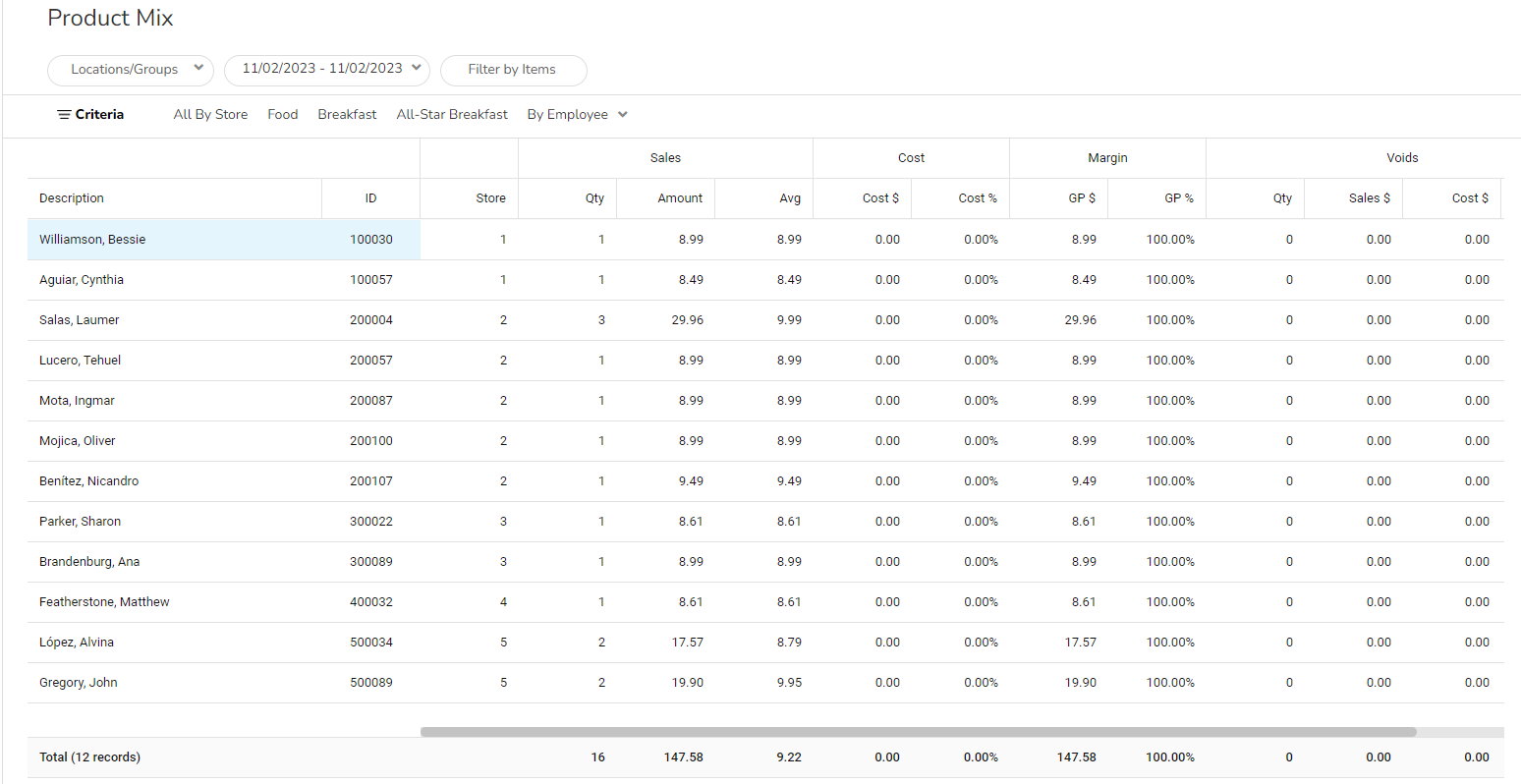Image resolution: width=1521 pixels, height=784 pixels.
Task: Switch to All By Store view
Action: pyautogui.click(x=210, y=115)
